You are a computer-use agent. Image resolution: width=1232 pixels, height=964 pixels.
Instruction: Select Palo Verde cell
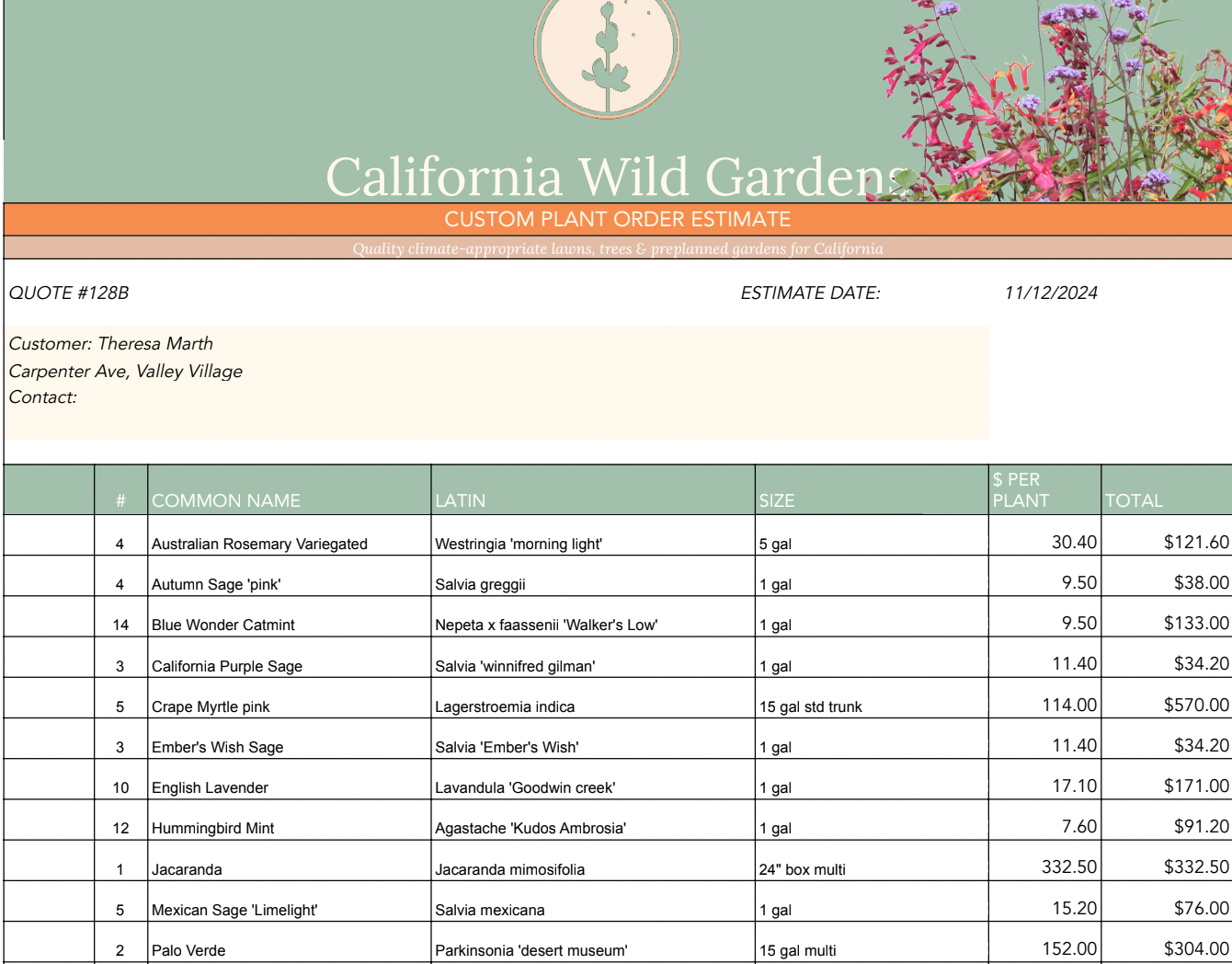pyautogui.click(x=290, y=942)
